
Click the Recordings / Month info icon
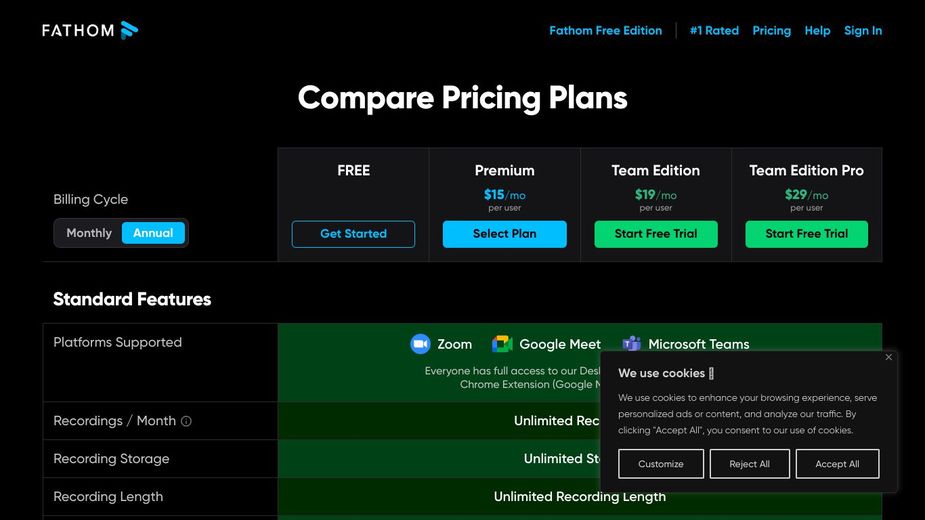coord(186,421)
